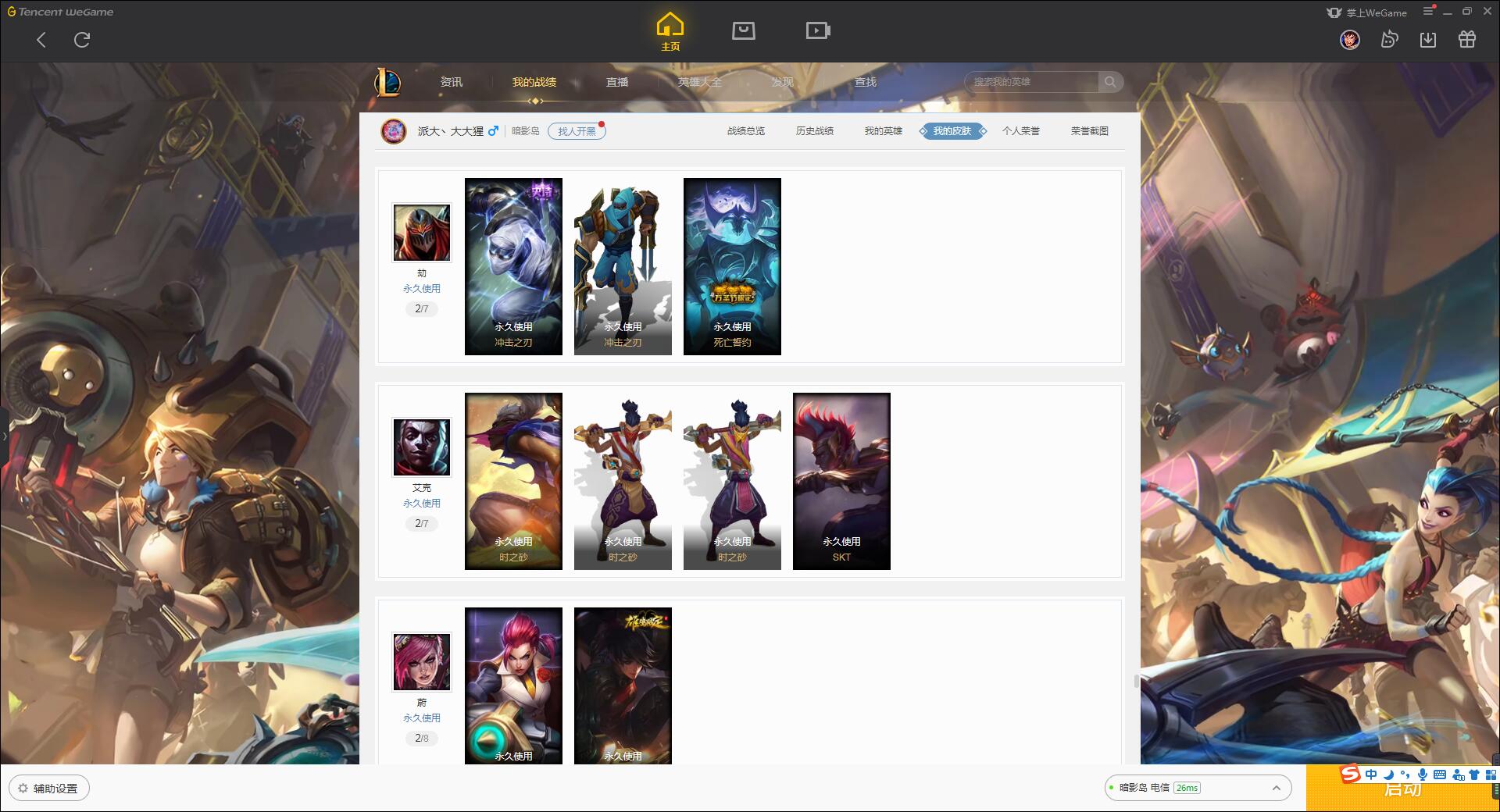Screen dimensions: 1500x812
Task: Click the 蔚 champion portrait
Action: point(422,662)
